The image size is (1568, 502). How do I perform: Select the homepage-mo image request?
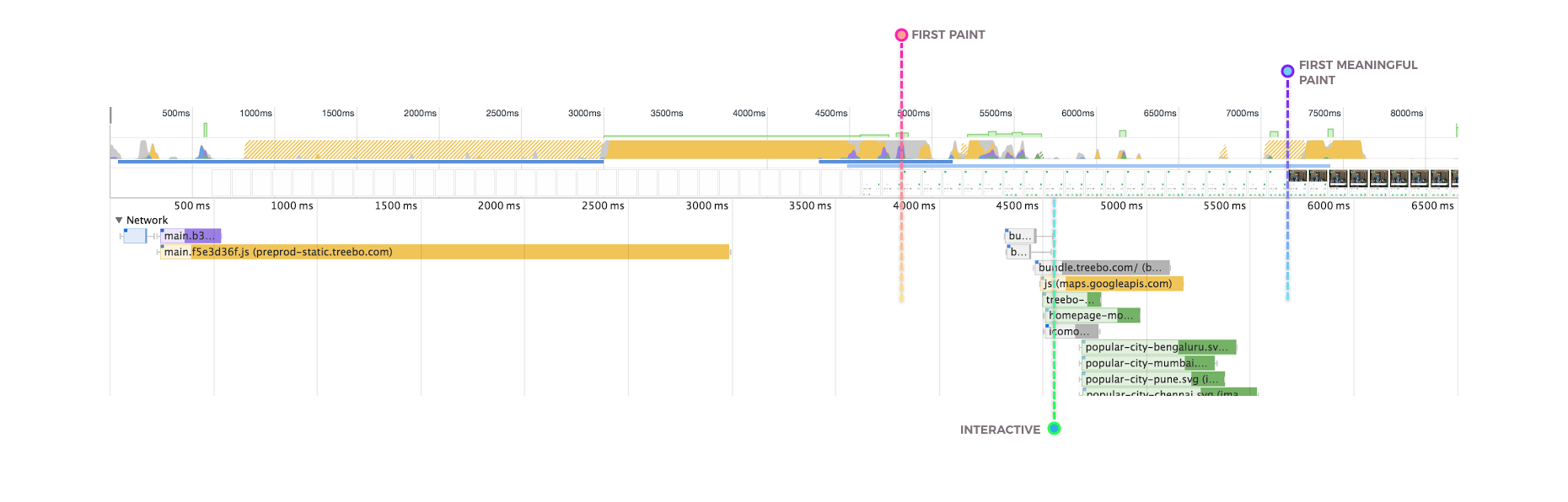tap(1093, 316)
